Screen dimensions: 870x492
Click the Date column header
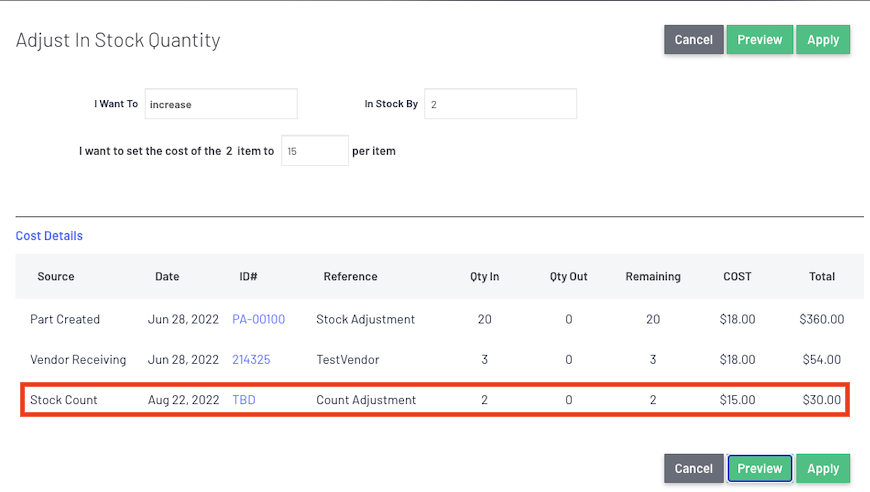(167, 276)
